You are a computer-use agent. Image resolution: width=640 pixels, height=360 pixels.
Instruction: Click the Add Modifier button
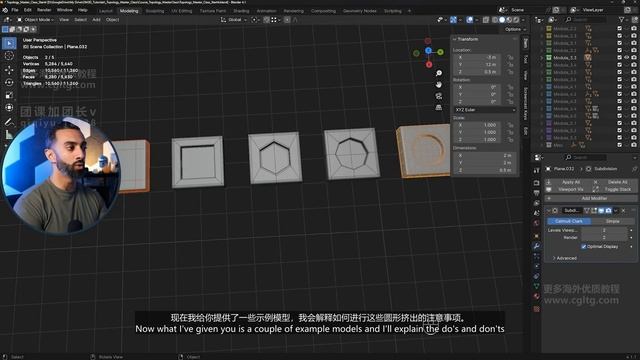[590, 198]
